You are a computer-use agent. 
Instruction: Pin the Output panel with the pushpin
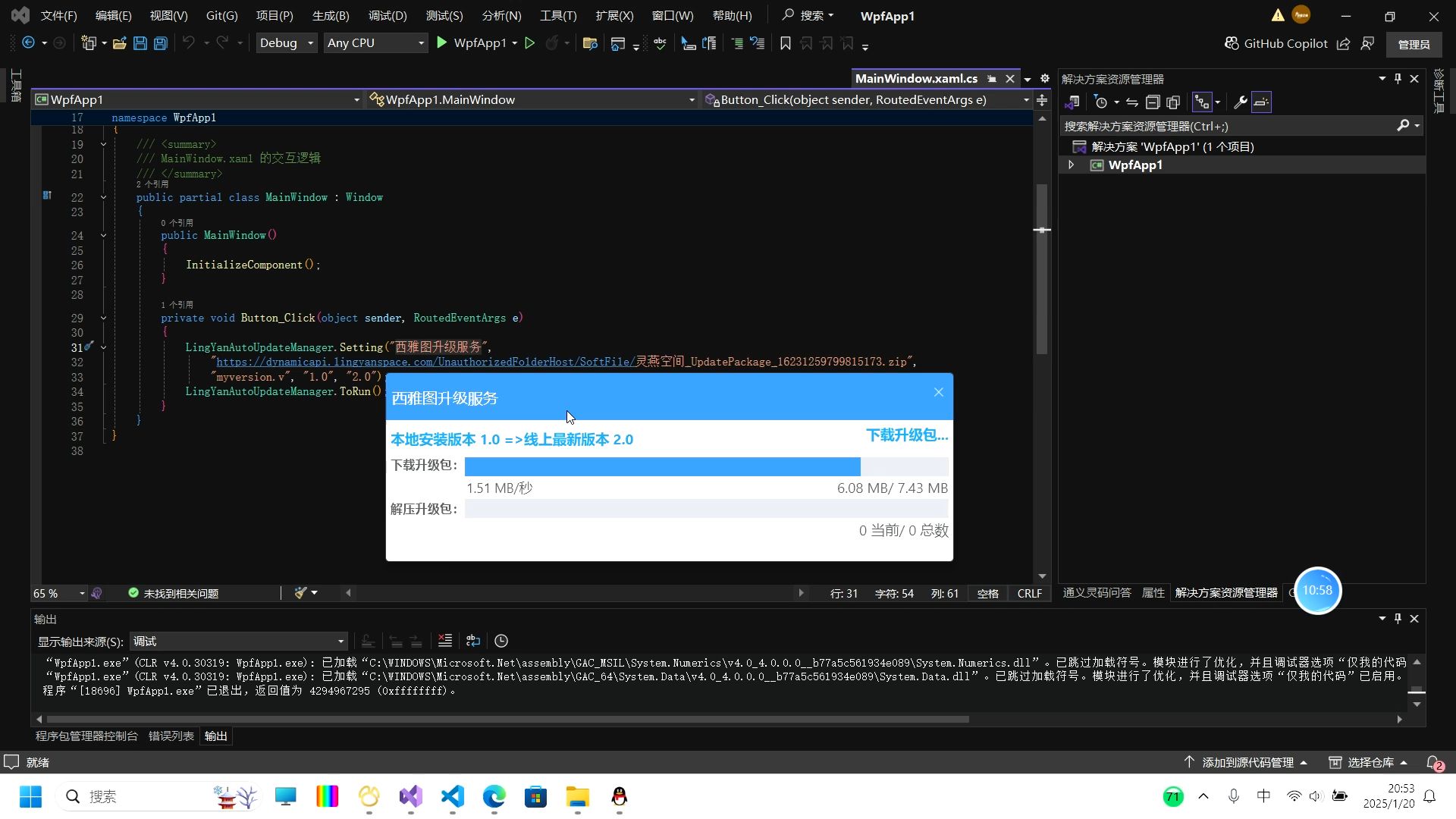coord(1398,618)
